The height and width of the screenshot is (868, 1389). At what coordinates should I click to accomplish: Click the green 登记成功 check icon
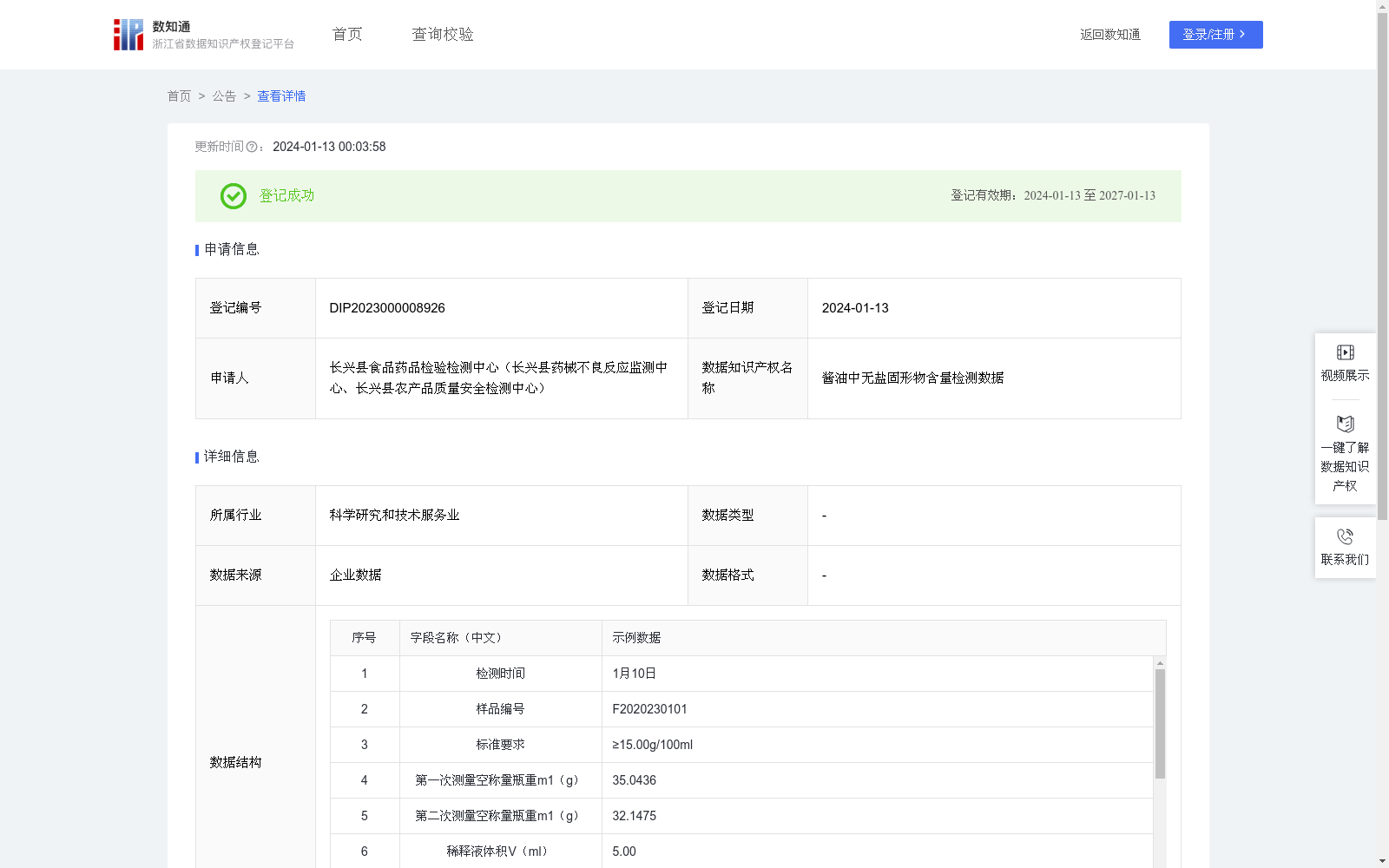click(233, 196)
